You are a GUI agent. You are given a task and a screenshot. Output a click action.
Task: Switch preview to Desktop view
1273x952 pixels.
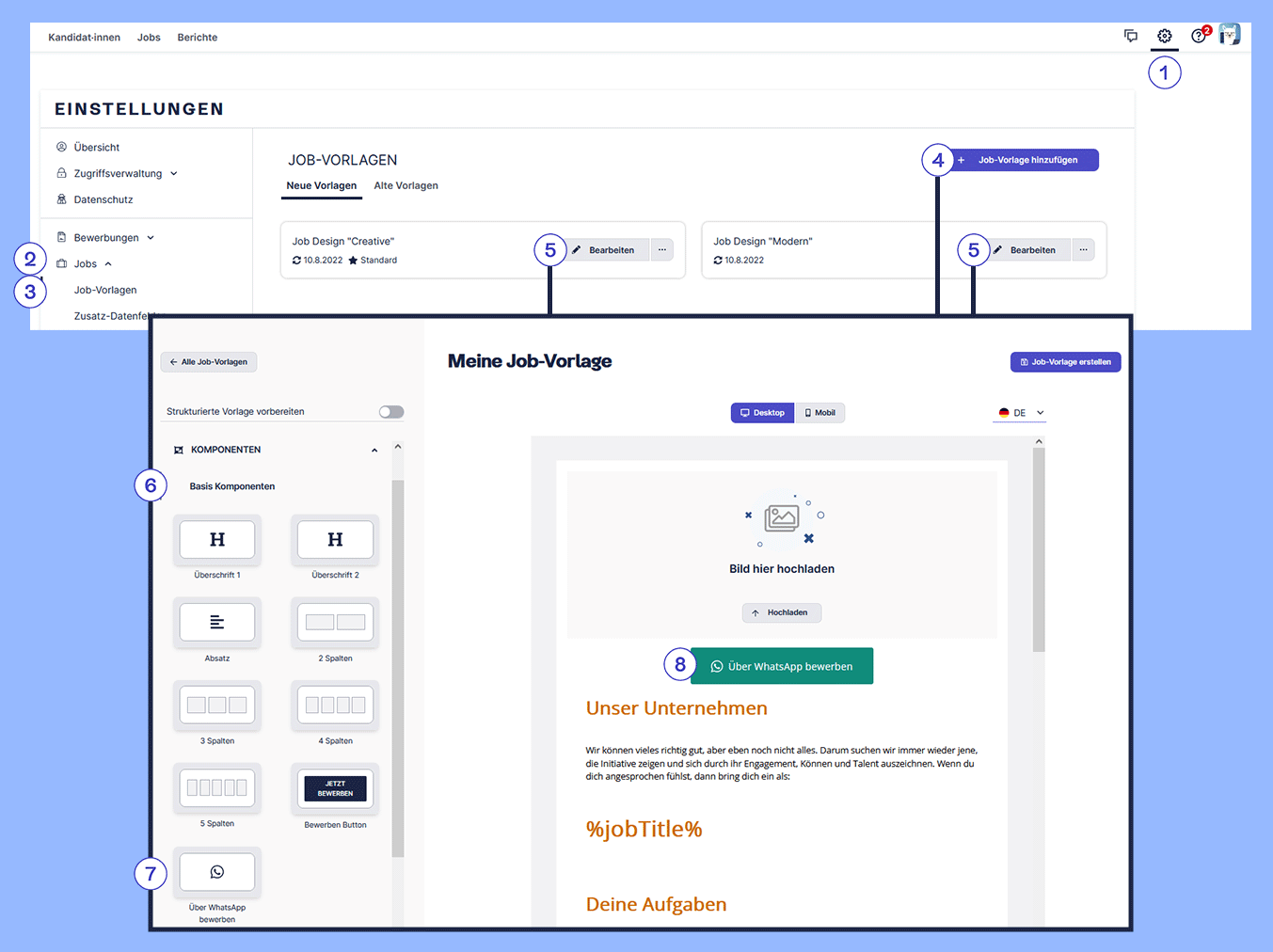pyautogui.click(x=763, y=413)
